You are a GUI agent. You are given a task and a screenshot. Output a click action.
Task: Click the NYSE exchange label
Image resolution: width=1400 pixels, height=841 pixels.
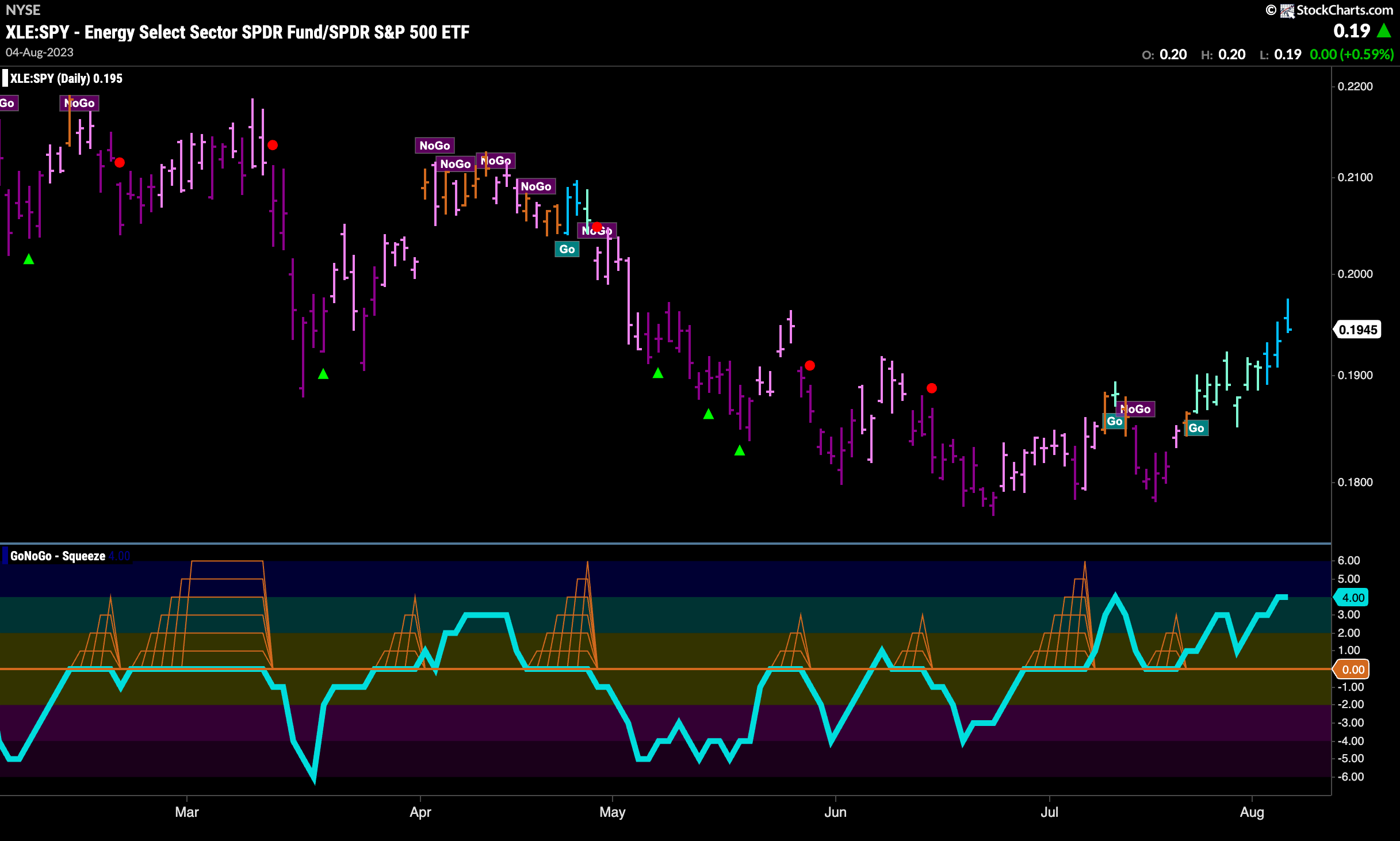pos(23,10)
